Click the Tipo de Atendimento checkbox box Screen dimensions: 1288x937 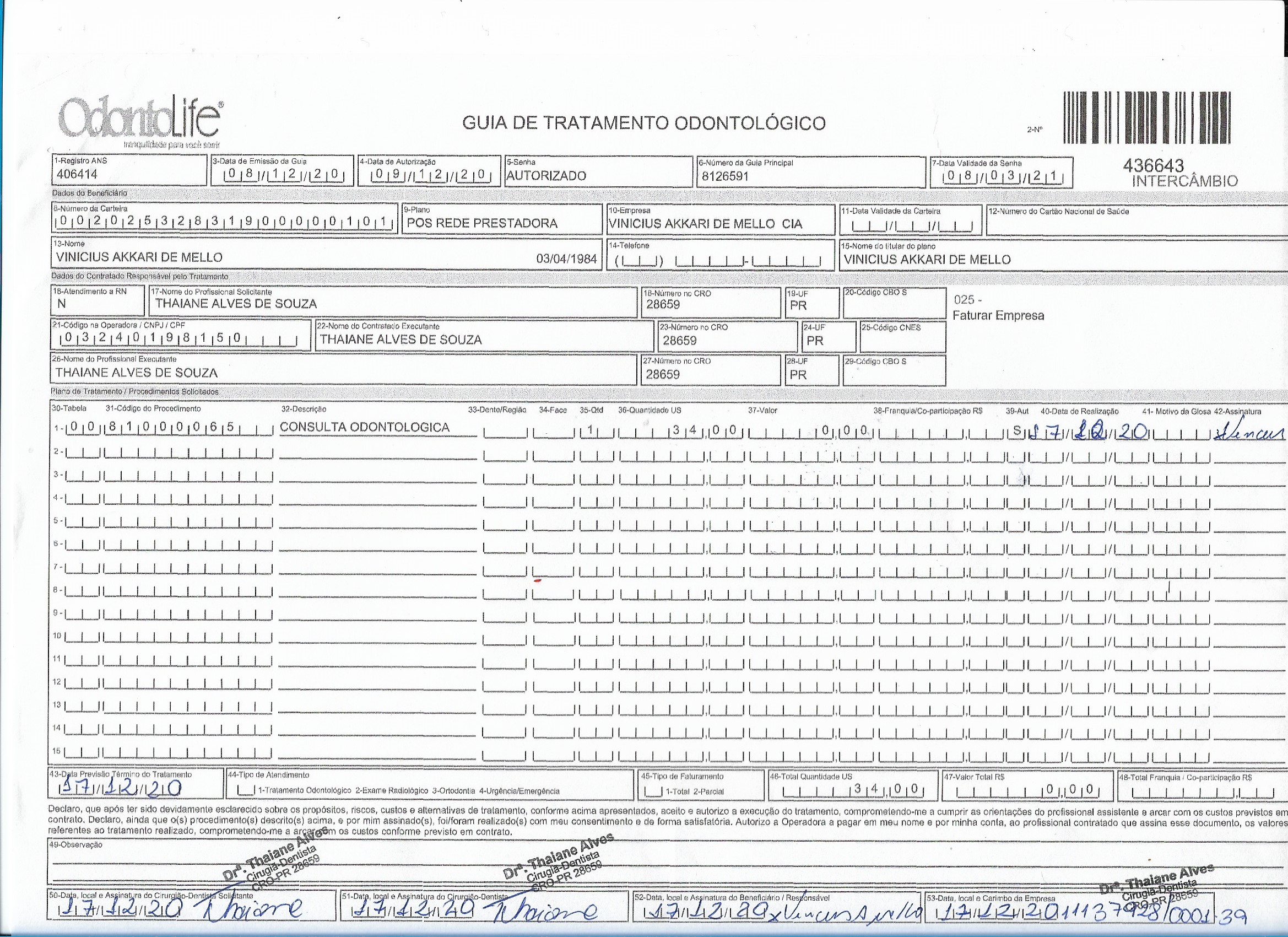pos(245,790)
